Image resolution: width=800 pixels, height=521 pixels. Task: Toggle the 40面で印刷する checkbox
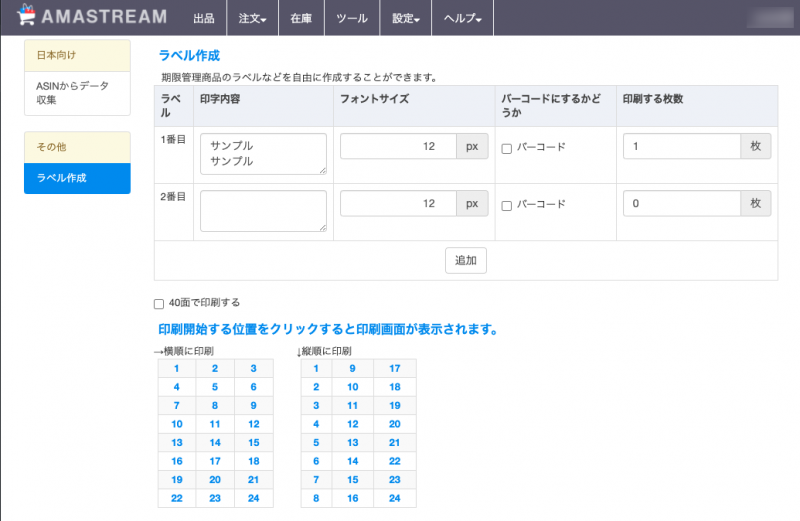(159, 304)
